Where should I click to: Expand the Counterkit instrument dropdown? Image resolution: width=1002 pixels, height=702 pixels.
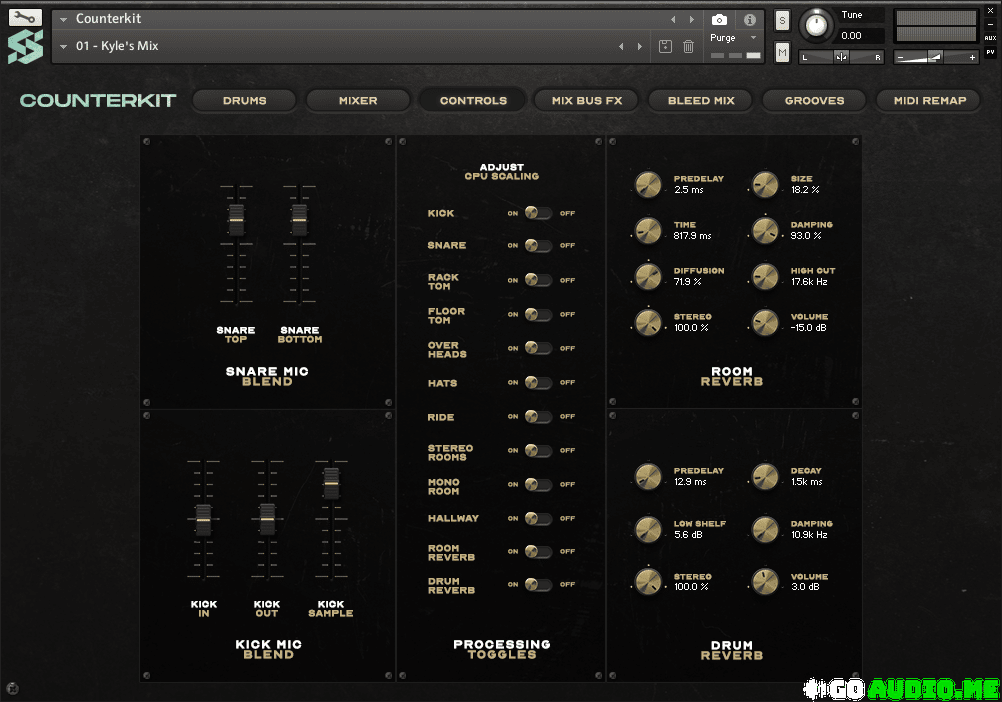(64, 19)
